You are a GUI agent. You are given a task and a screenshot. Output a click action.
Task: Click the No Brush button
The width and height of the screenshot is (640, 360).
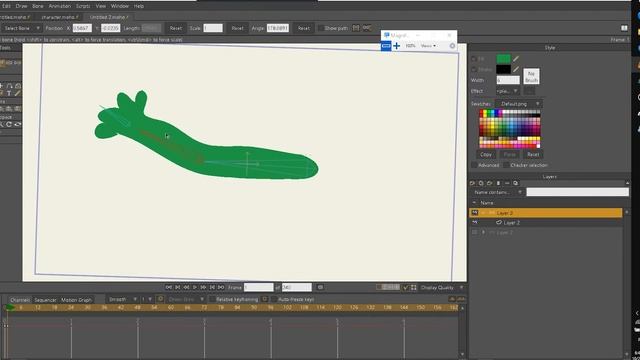[531, 76]
